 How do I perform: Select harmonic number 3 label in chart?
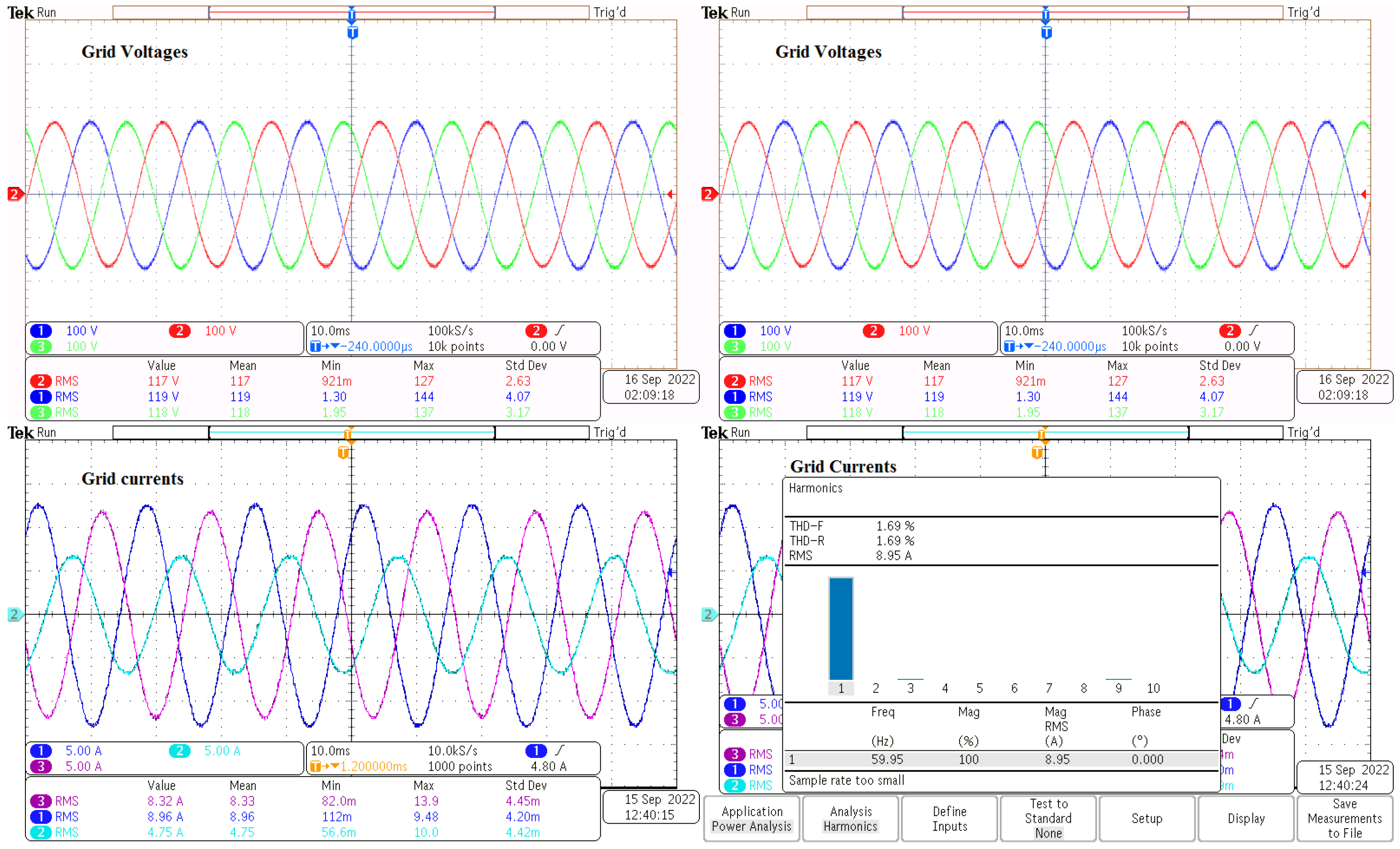[x=910, y=688]
